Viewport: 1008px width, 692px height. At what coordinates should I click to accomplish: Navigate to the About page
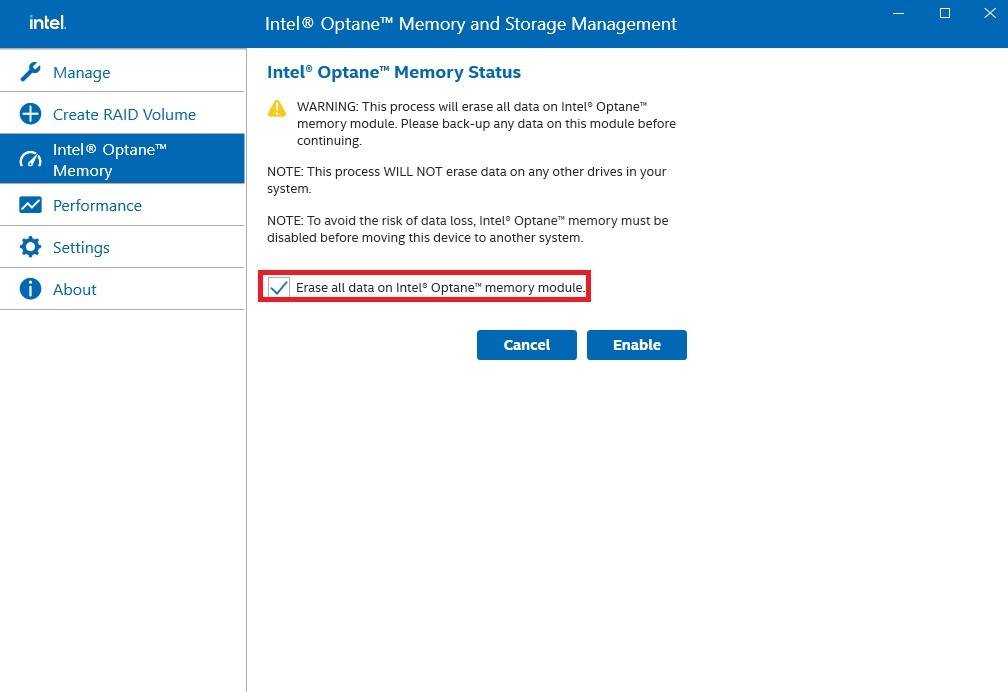[74, 289]
